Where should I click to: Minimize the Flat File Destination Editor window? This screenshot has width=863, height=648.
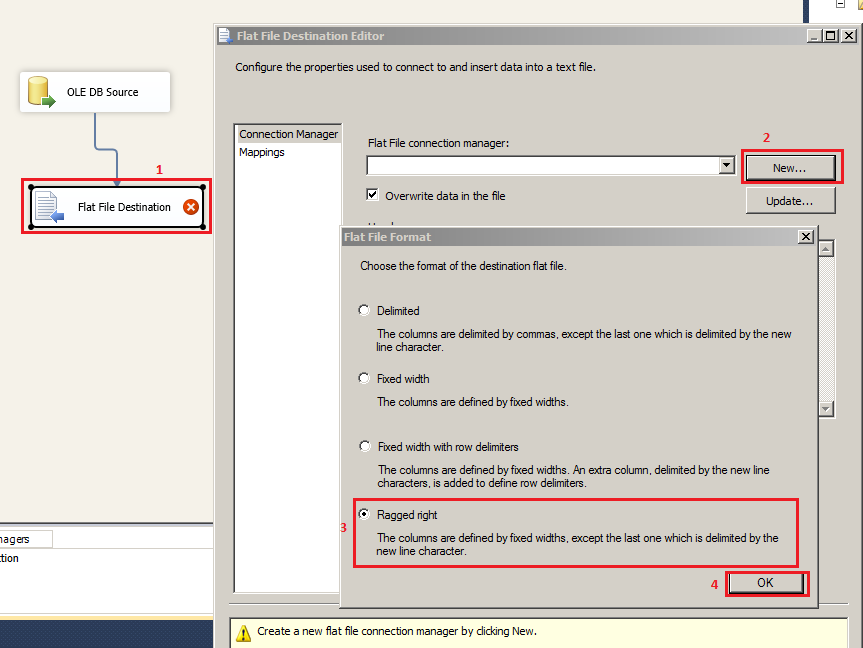[x=815, y=36]
